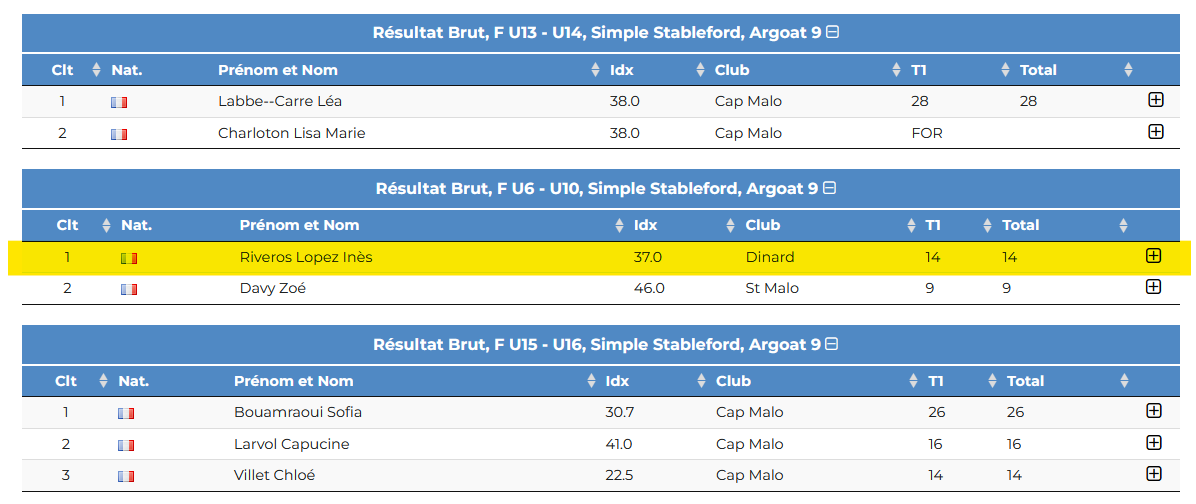Expand Larvol Capucine scorecard plus icon

pos(1153,443)
